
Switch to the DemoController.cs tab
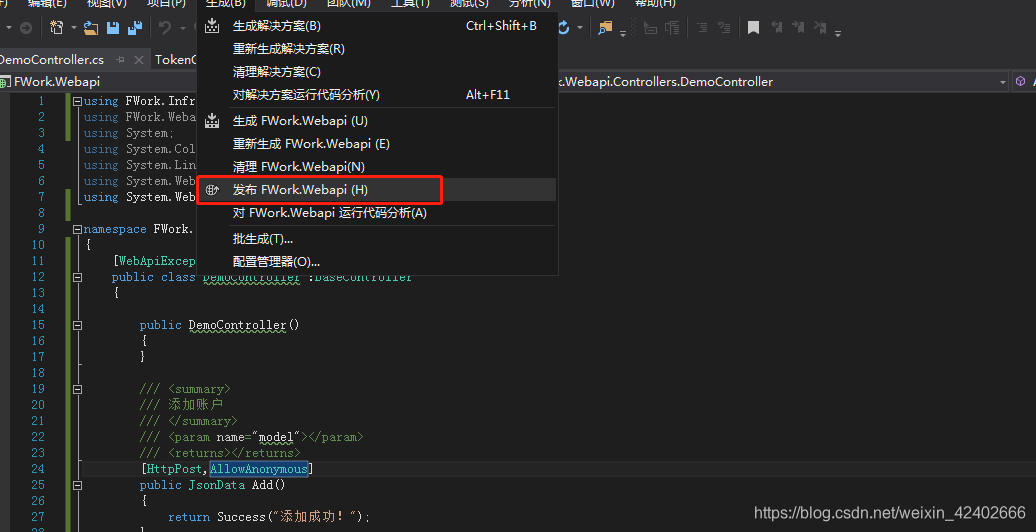pyautogui.click(x=51, y=59)
